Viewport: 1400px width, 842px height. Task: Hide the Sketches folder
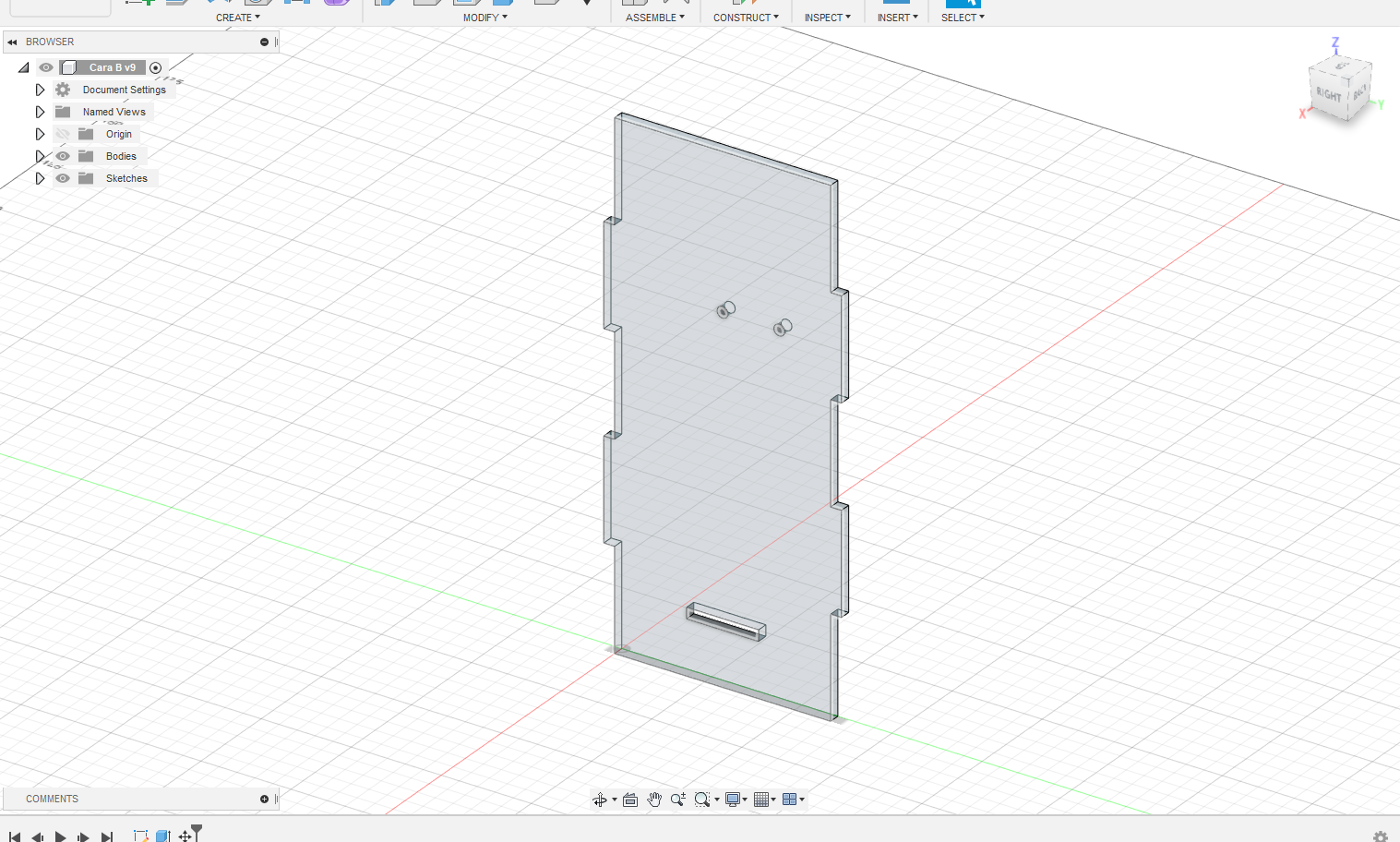(x=63, y=178)
